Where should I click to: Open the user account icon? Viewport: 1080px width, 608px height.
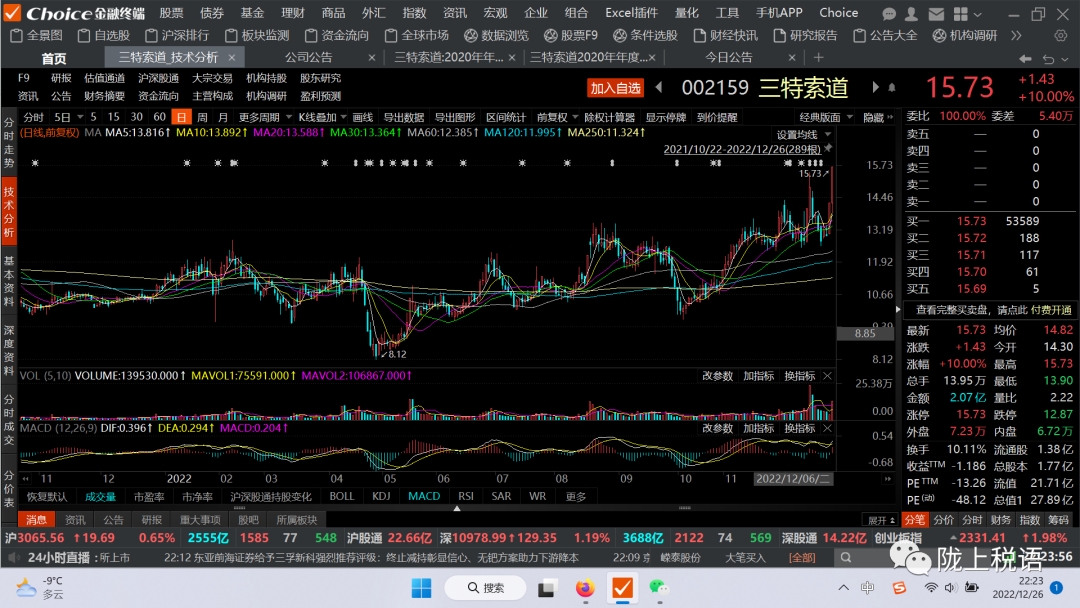[x=911, y=14]
